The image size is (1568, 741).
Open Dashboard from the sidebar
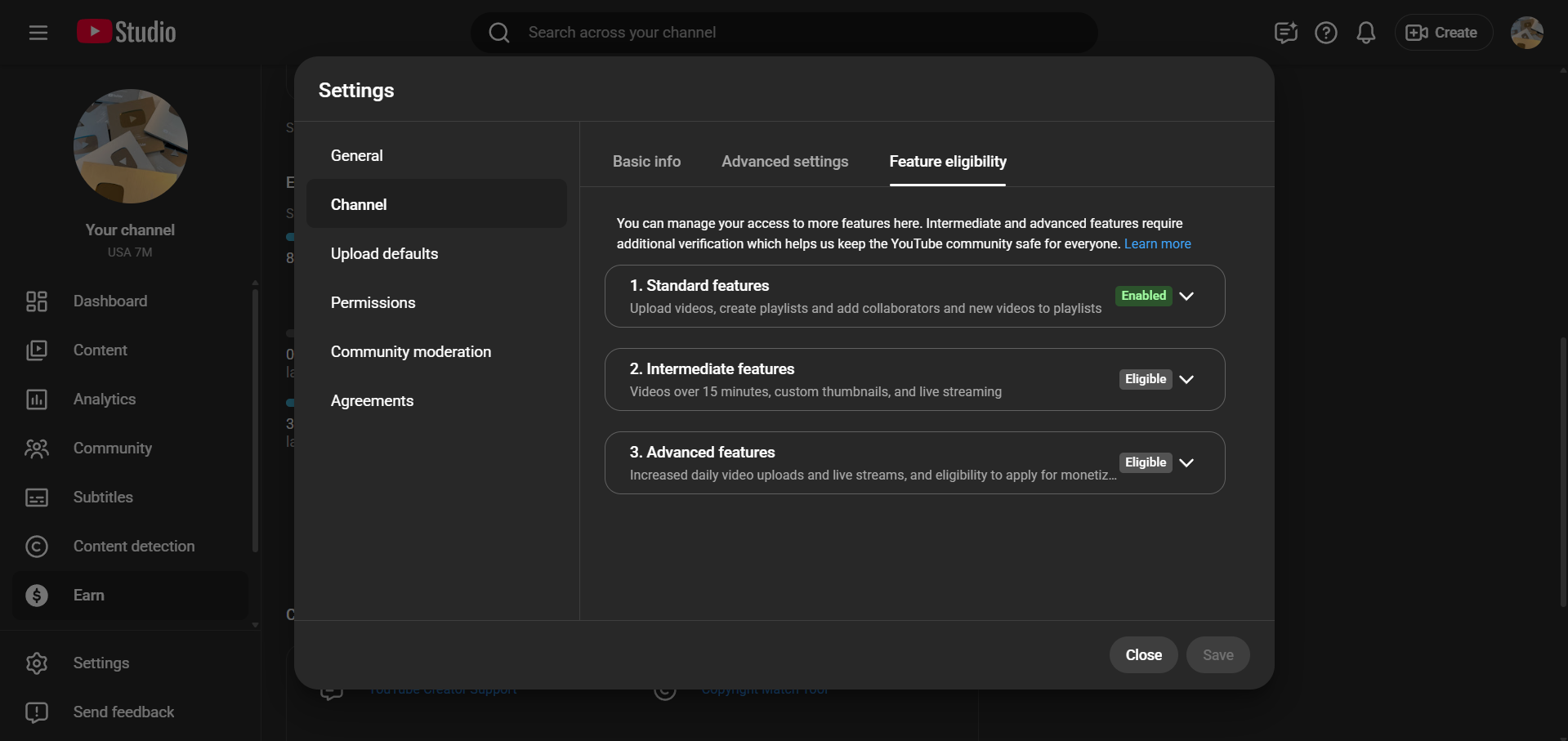[x=109, y=301]
